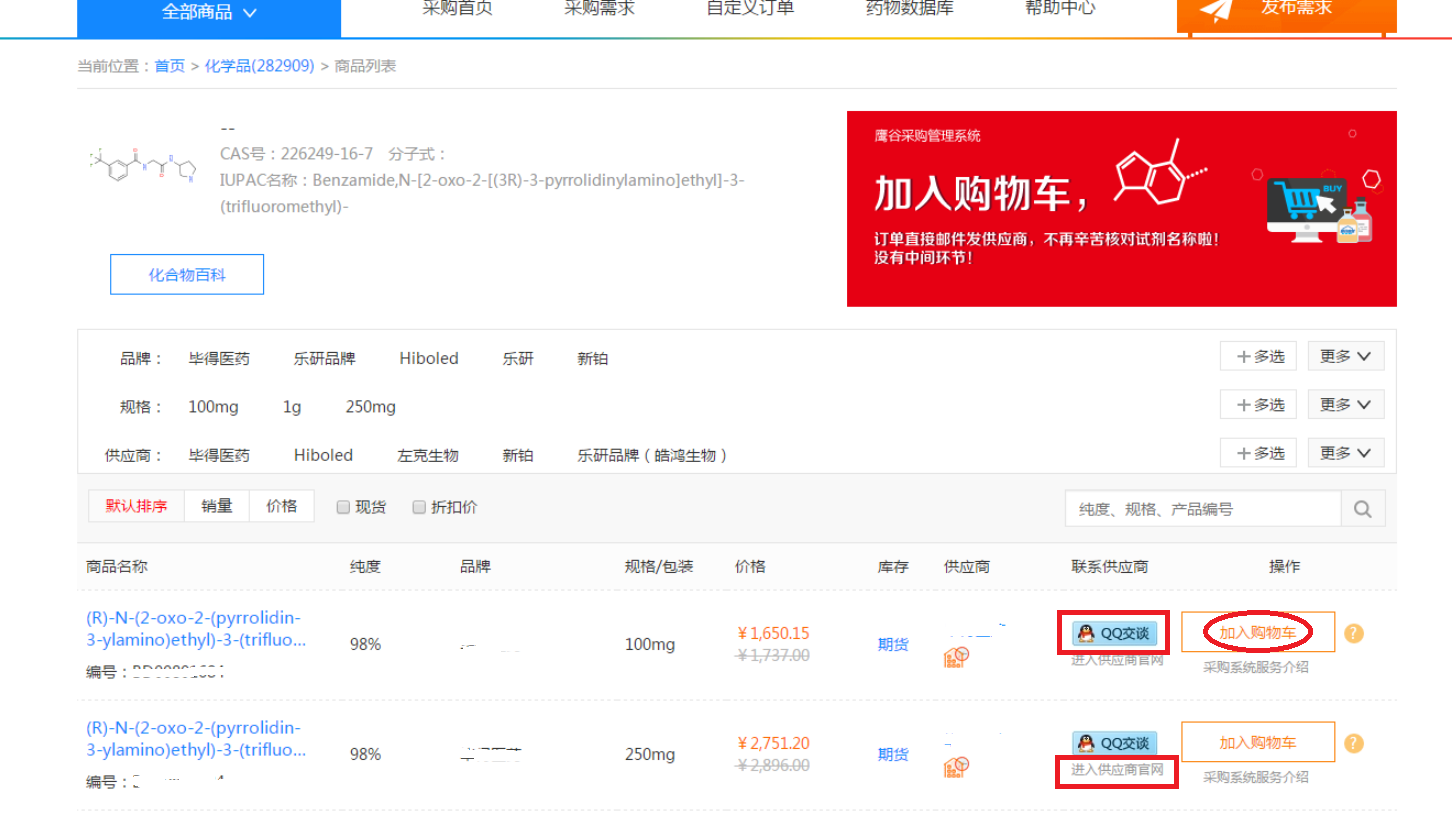The width and height of the screenshot is (1452, 820).
Task: Sort the product list by 销量
Action: 217,506
